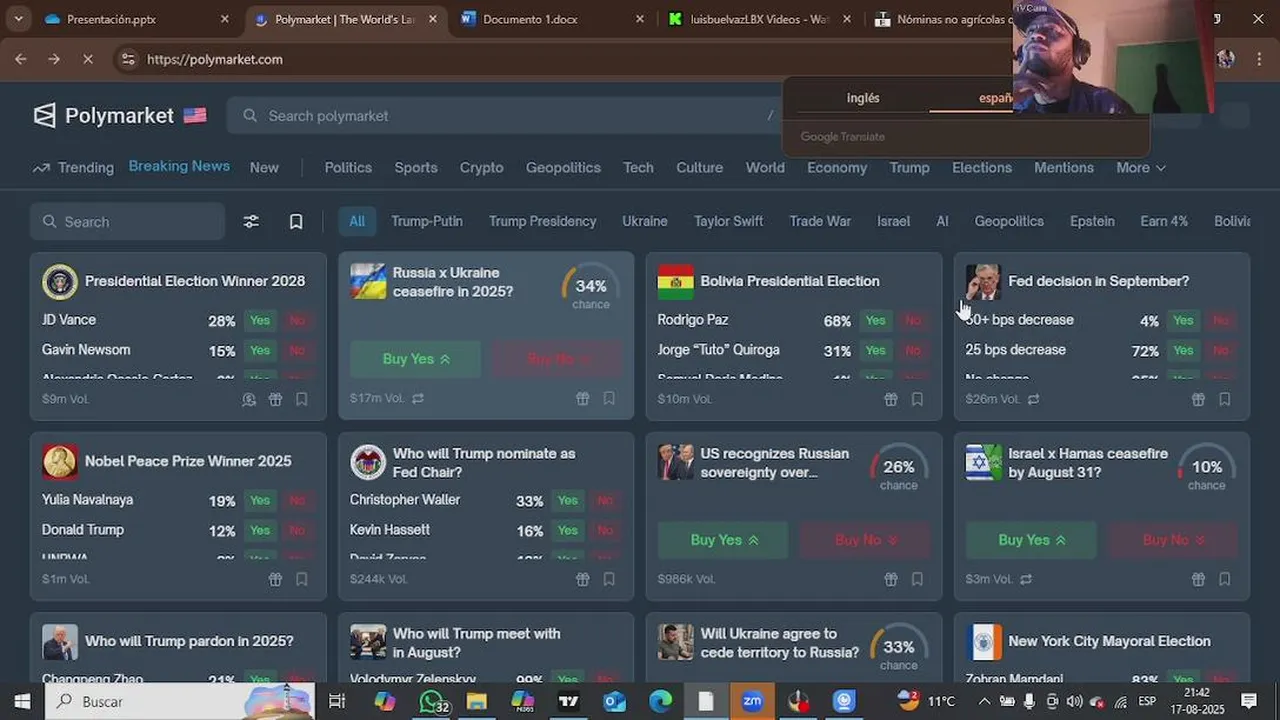Select the Trump-Putin topic filter
1280x720 pixels.
[x=427, y=222]
